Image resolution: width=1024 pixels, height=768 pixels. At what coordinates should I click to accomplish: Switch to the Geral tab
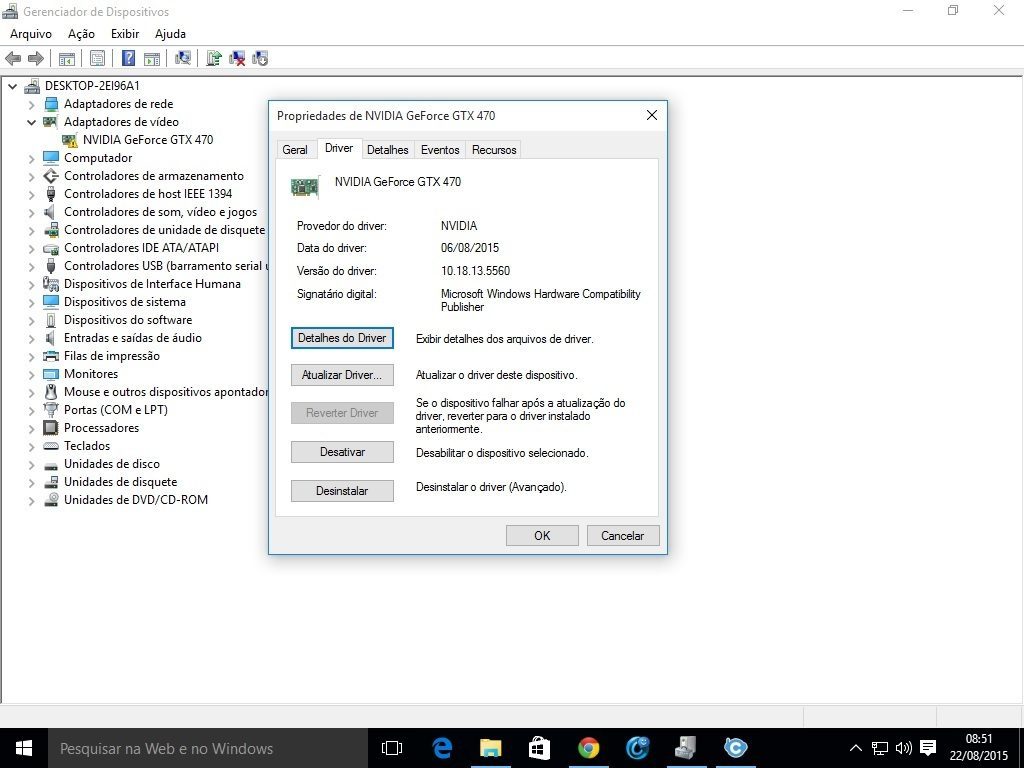pos(295,150)
